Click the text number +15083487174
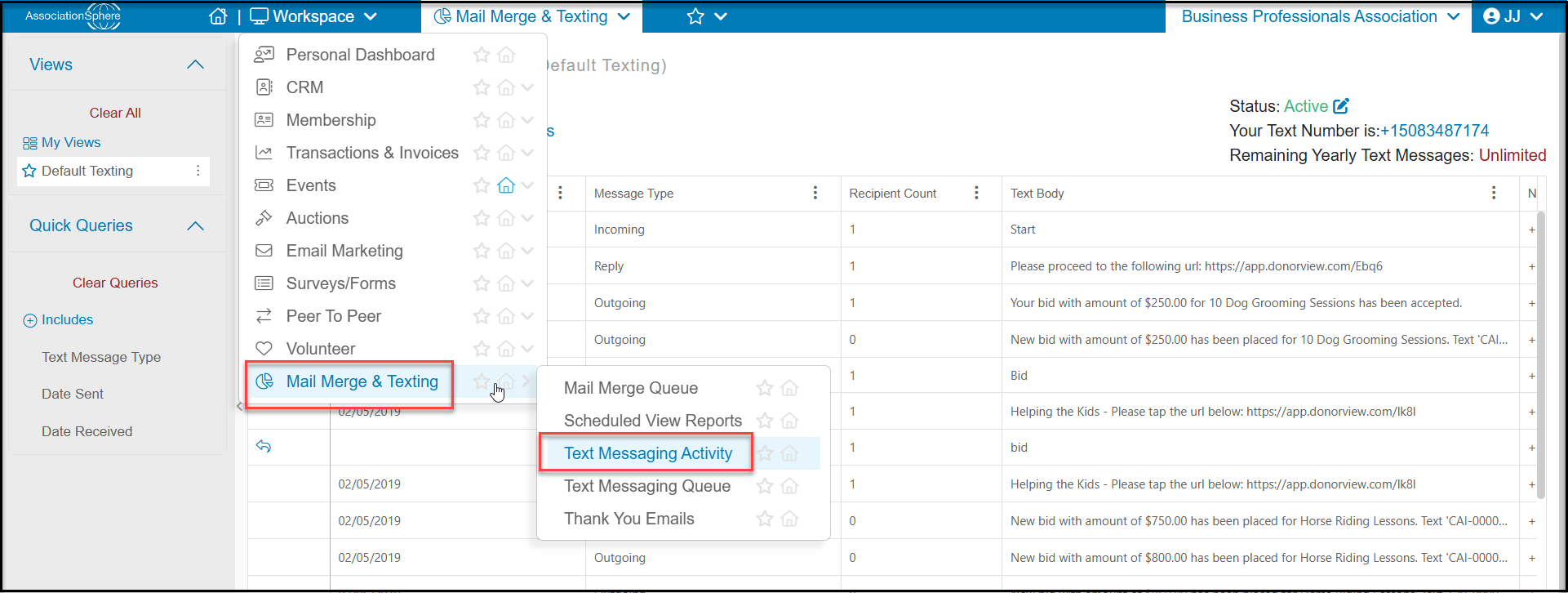 click(1434, 131)
